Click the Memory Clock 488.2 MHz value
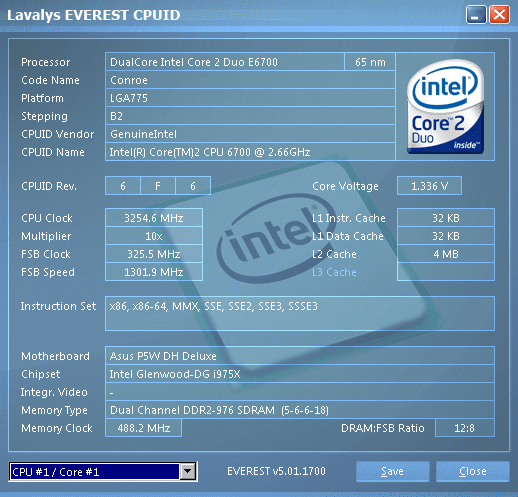 [x=144, y=428]
